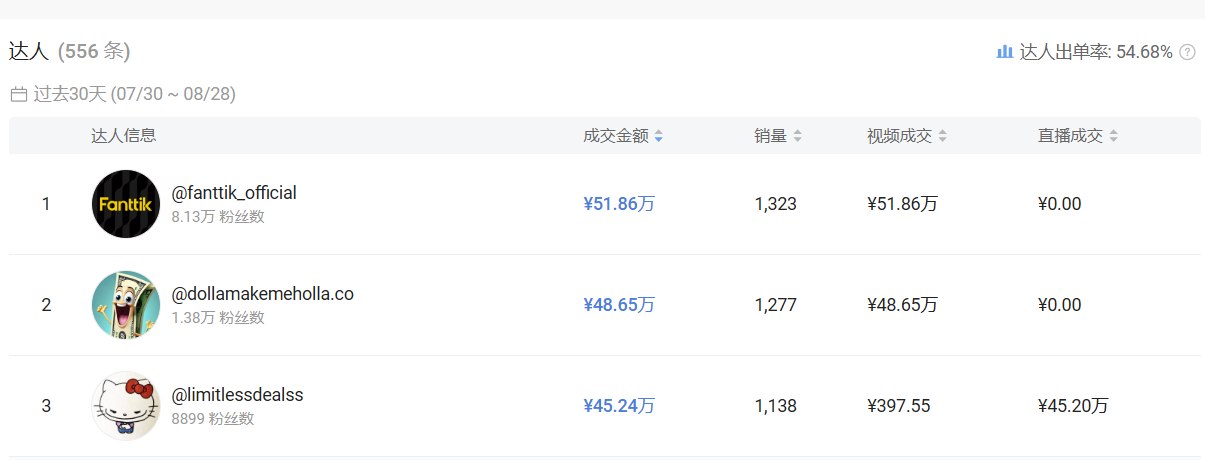Click the calendar icon beside 过去30天
The image size is (1205, 460).
19,94
